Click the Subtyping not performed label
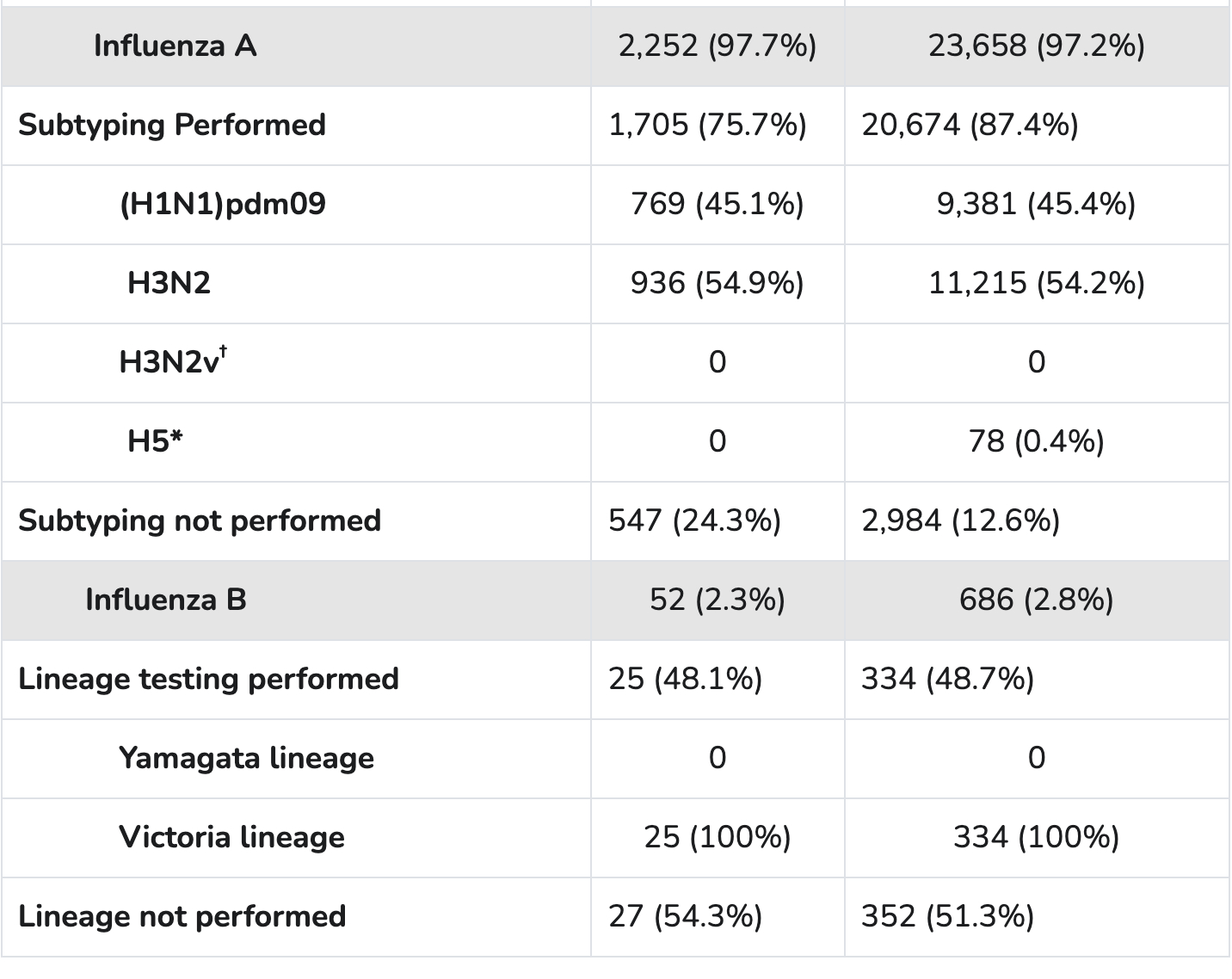The height and width of the screenshot is (979, 1232). (200, 520)
